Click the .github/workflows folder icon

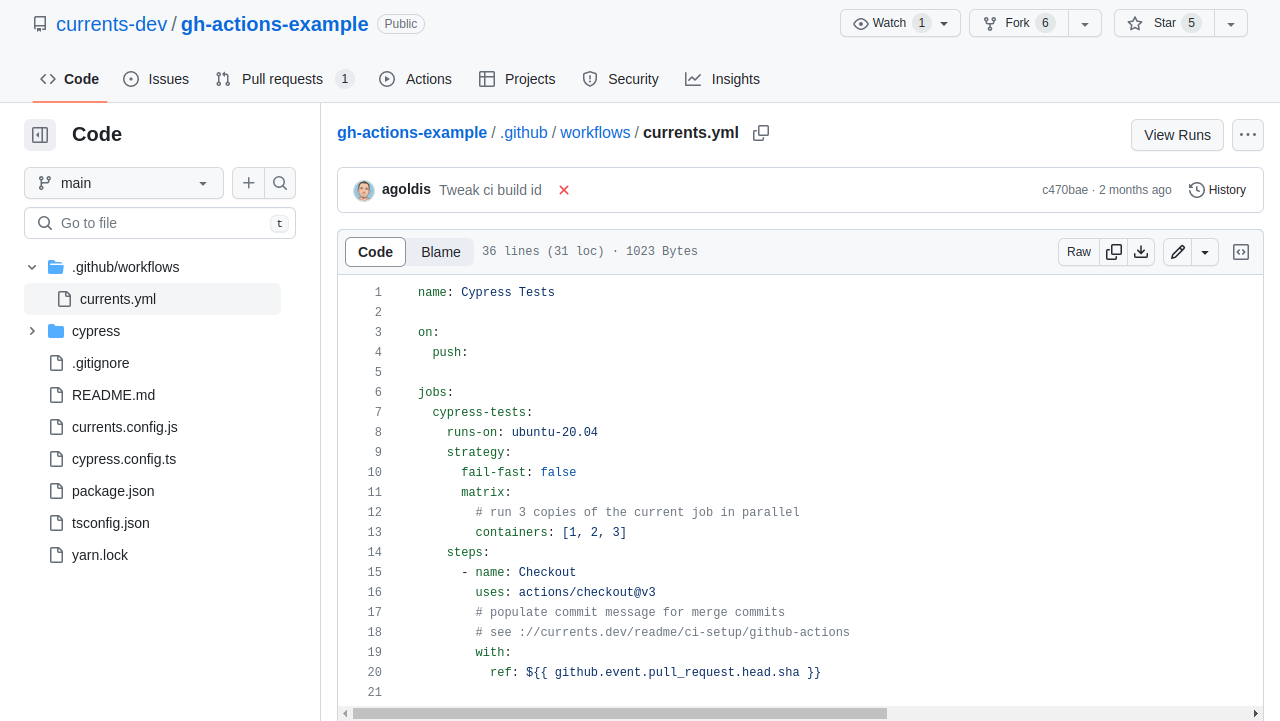click(x=56, y=267)
